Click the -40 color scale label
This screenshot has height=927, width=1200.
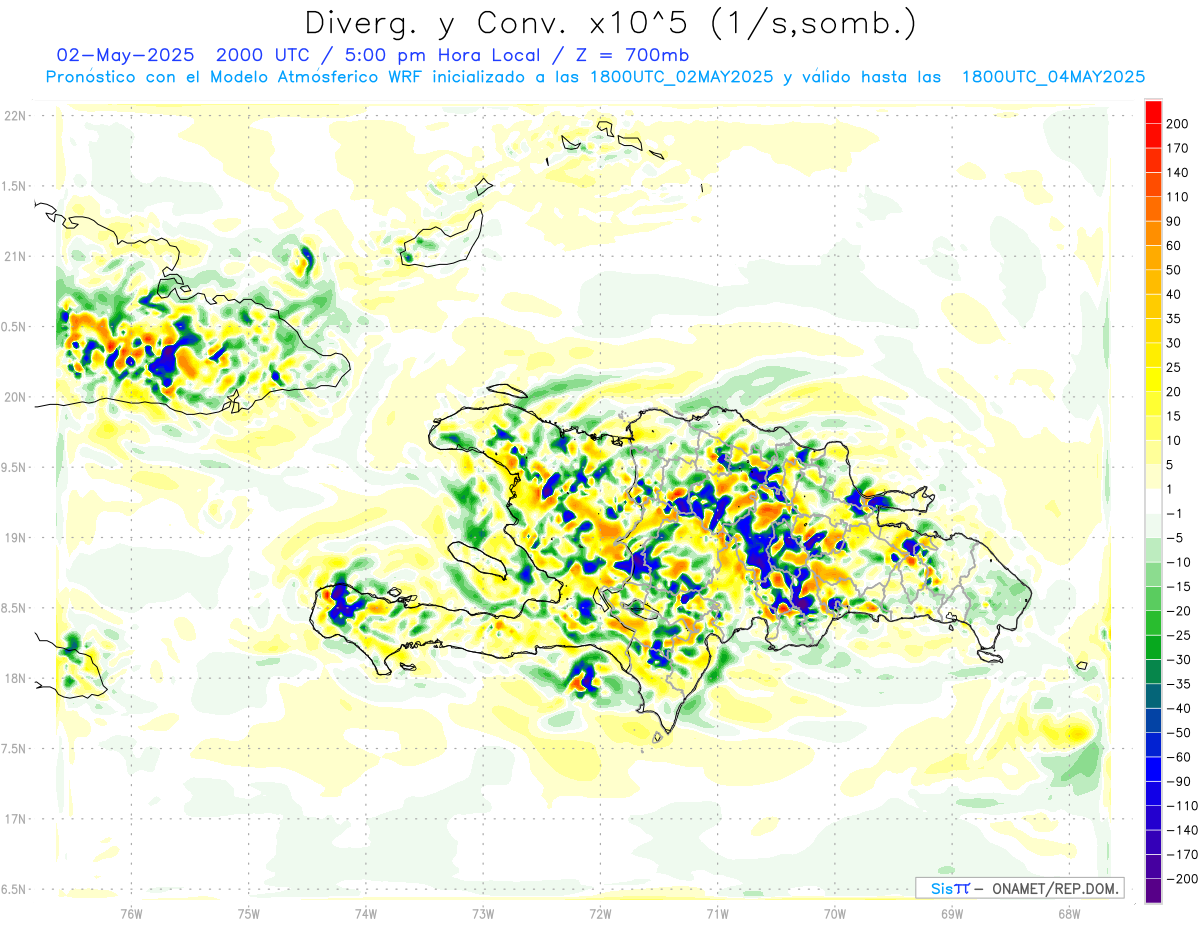coord(1178,708)
